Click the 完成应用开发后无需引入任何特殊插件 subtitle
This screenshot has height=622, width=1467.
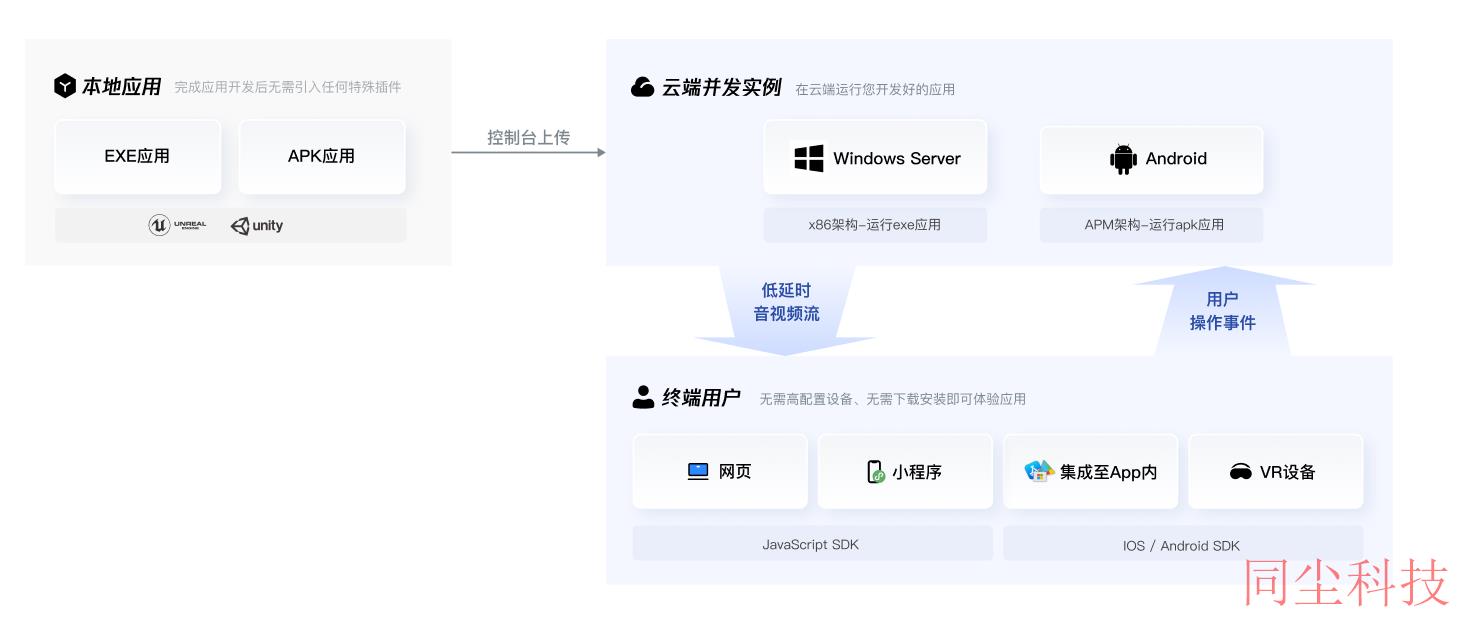(x=288, y=87)
